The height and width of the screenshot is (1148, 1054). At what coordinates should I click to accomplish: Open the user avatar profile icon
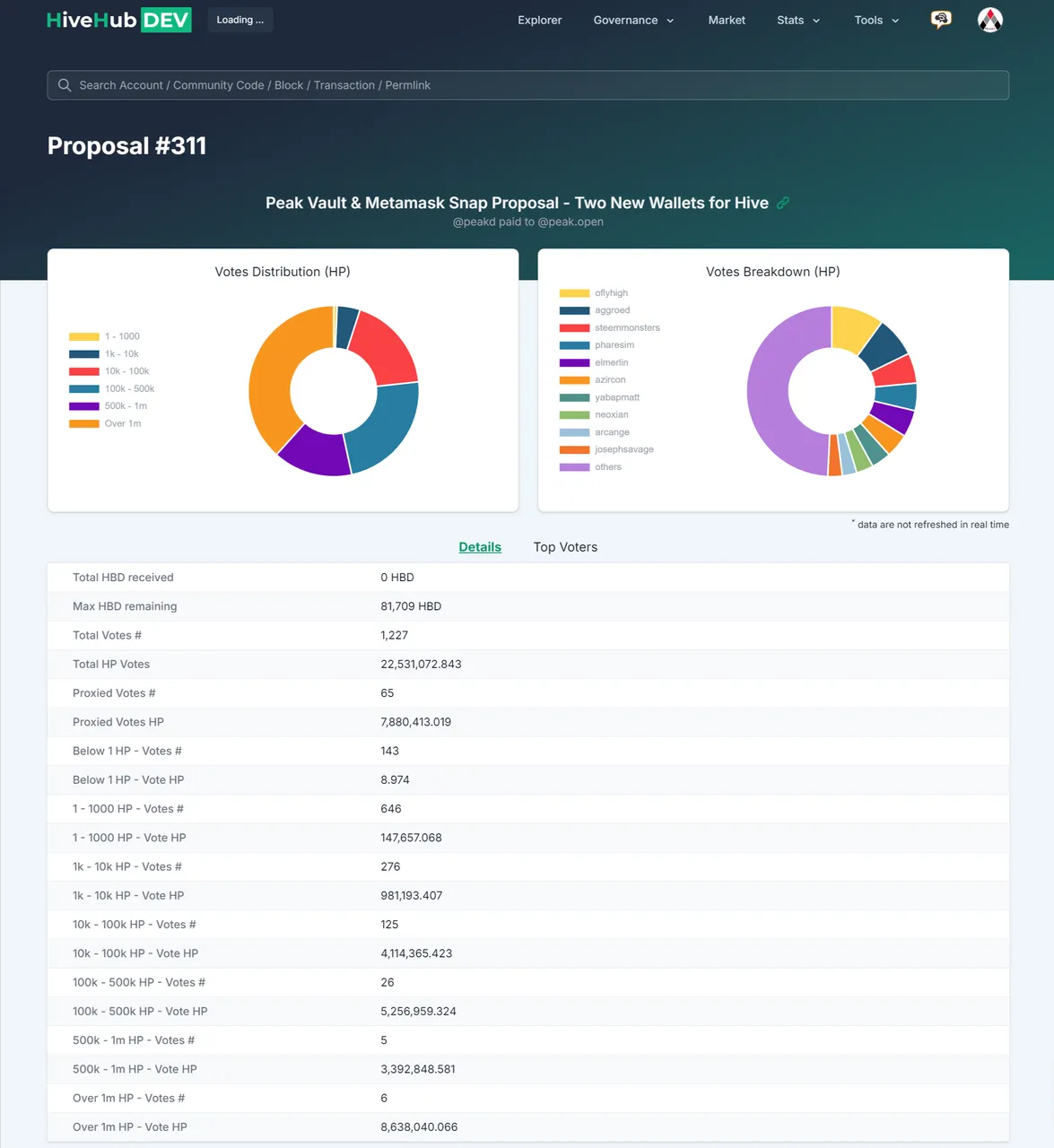990,20
